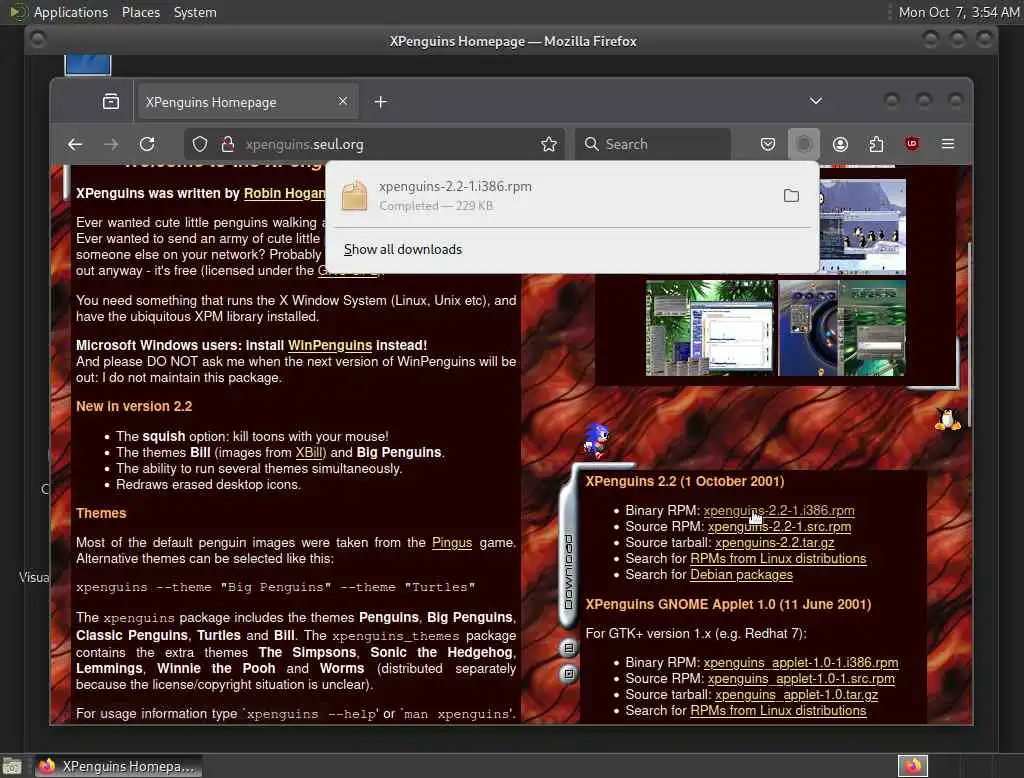Screen dimensions: 1024x778
Task: Click the Tux penguin beside the page edge
Action: coord(948,419)
